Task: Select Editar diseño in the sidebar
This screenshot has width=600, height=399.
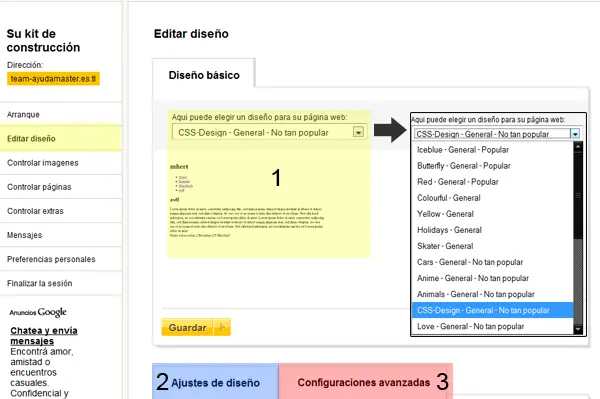Action: click(x=61, y=138)
